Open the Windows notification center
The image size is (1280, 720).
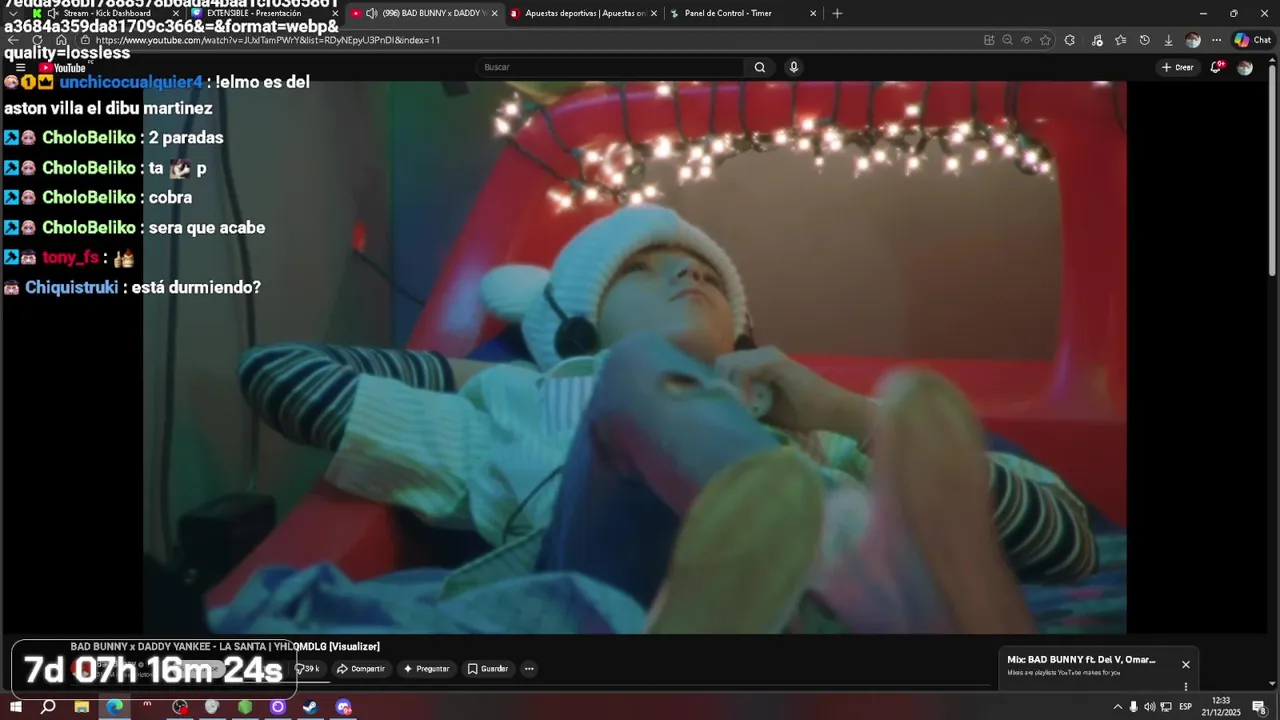point(1259,707)
